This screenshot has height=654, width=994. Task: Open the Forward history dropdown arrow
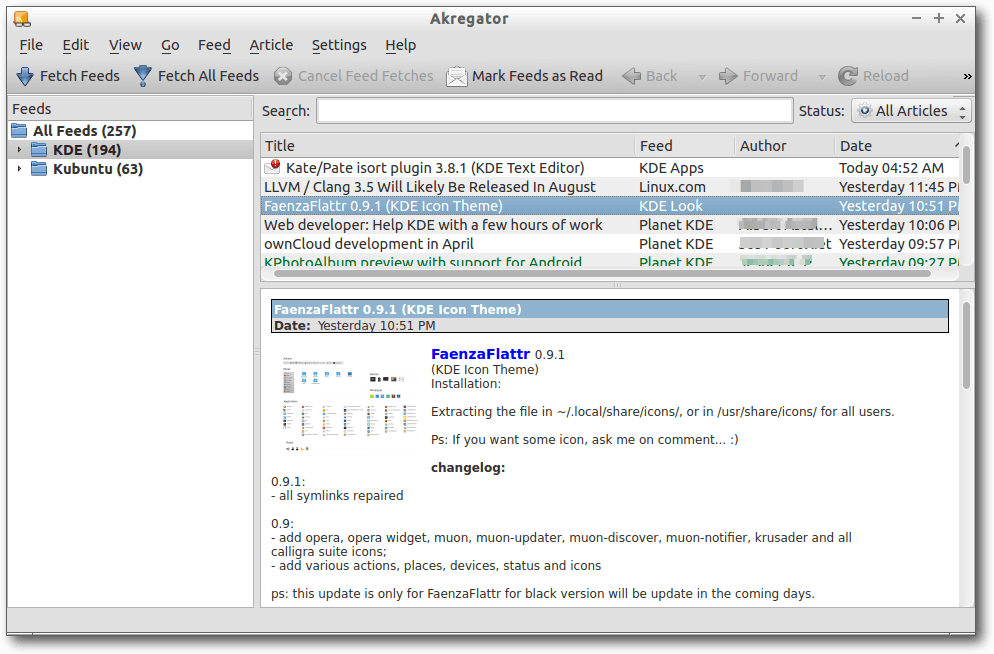click(822, 77)
